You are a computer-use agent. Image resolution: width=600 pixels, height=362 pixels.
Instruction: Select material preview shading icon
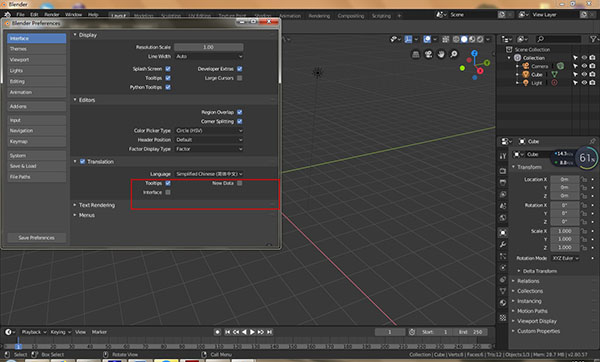[x=472, y=39]
